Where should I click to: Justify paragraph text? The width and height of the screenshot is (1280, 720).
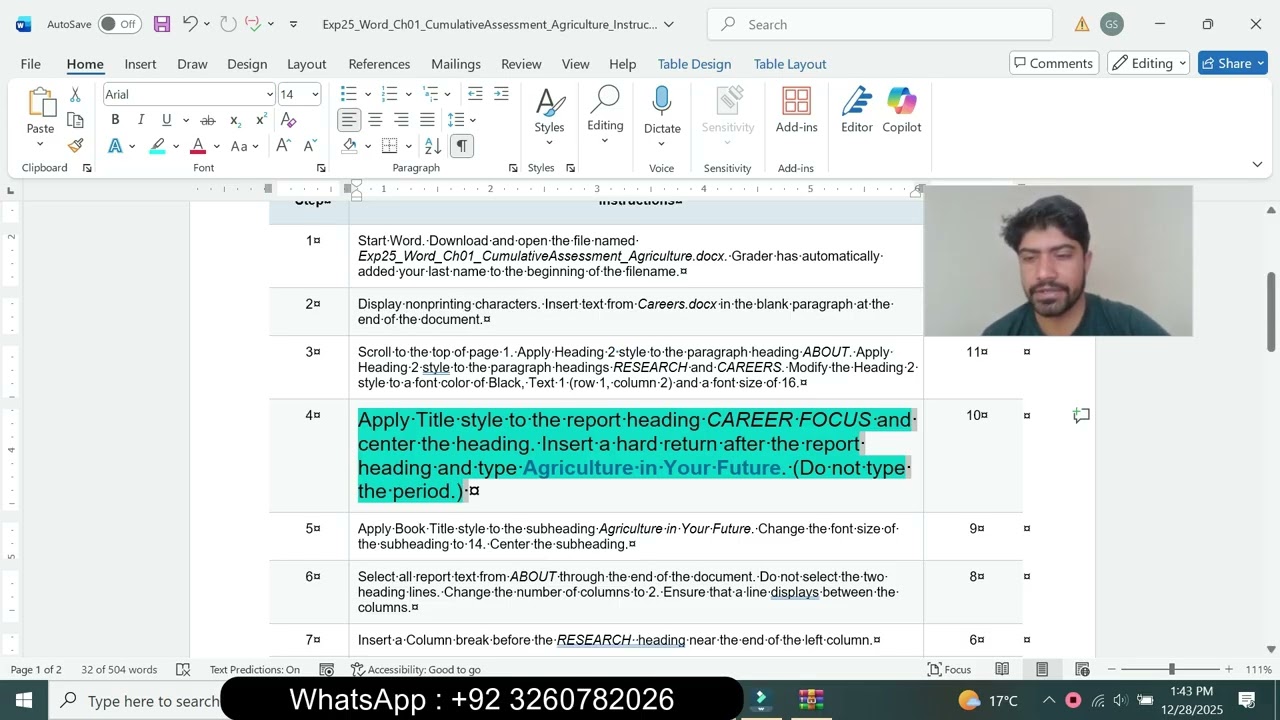coord(427,120)
